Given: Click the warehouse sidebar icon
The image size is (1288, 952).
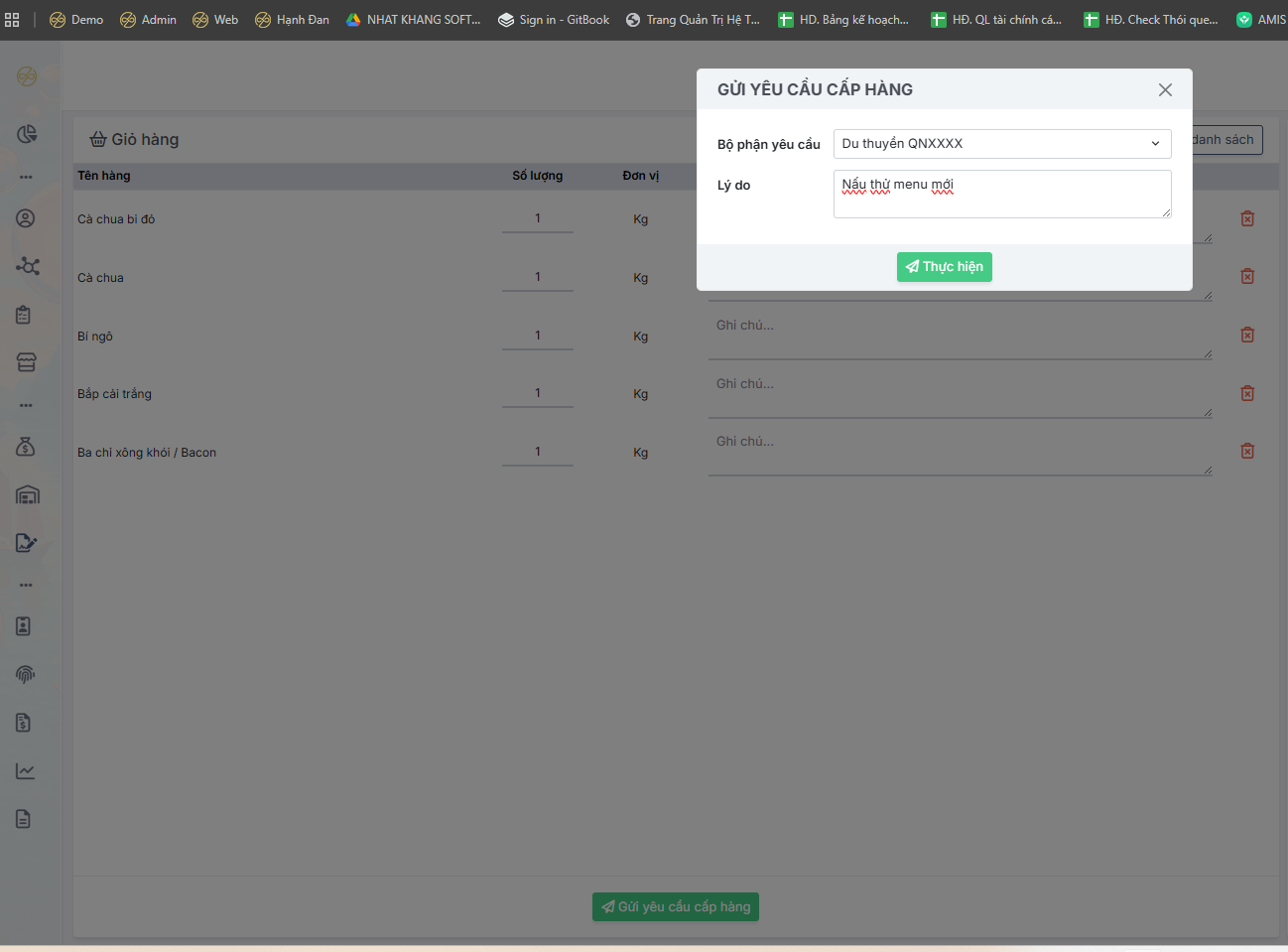Looking at the screenshot, I should tap(27, 494).
